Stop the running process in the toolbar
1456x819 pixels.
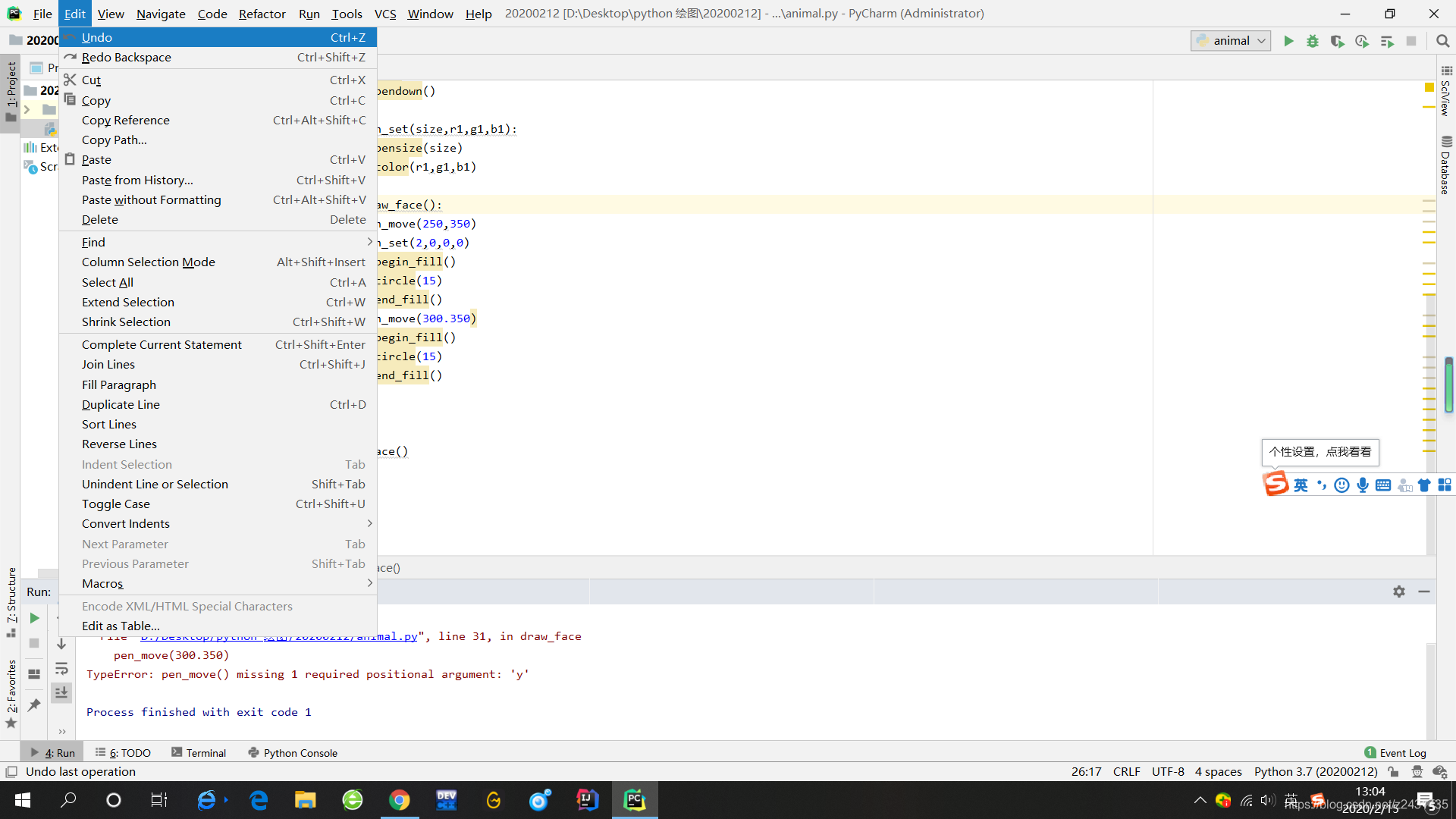point(1411,41)
